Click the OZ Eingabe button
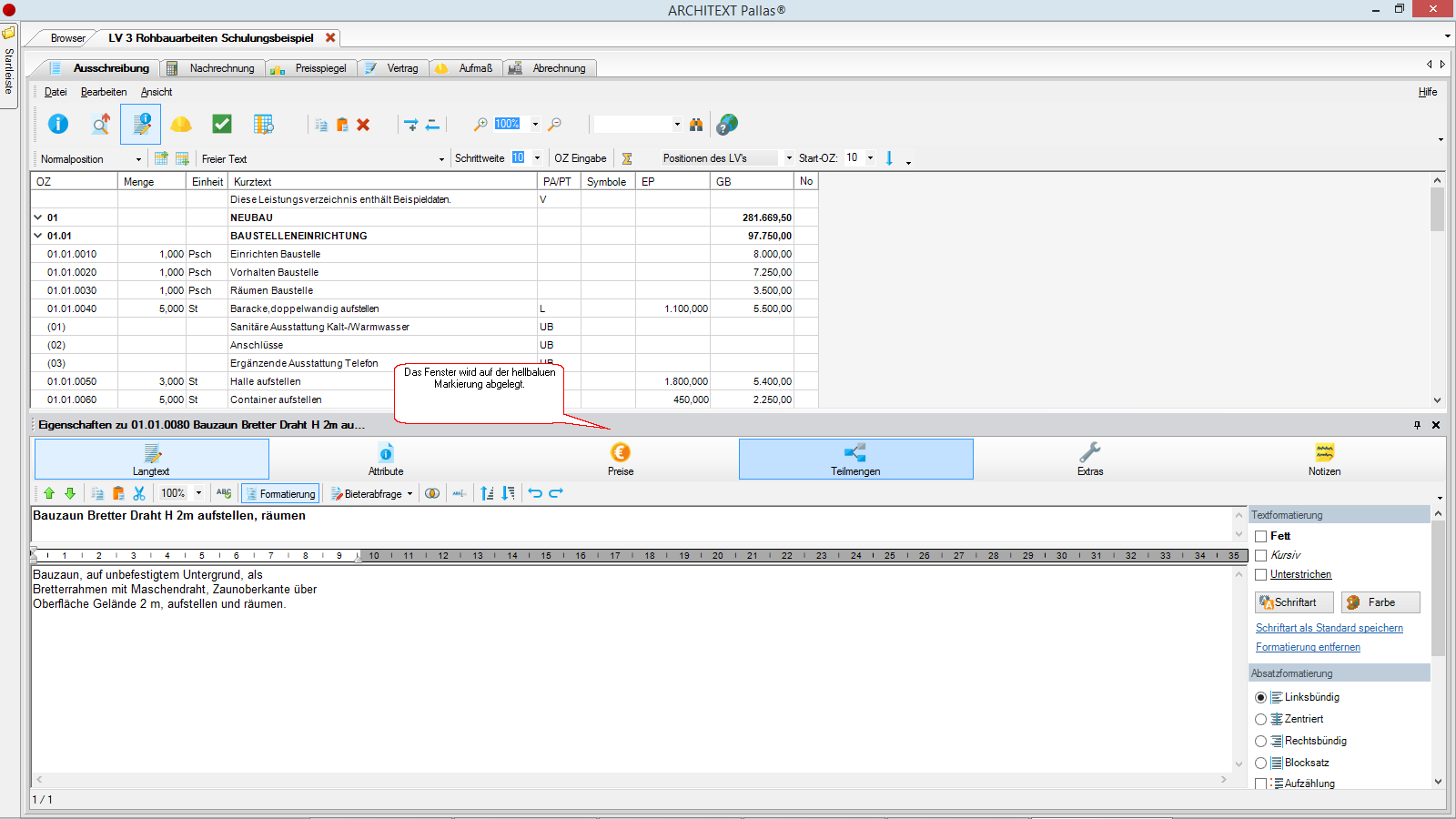This screenshot has height=819, width=1456. point(581,158)
